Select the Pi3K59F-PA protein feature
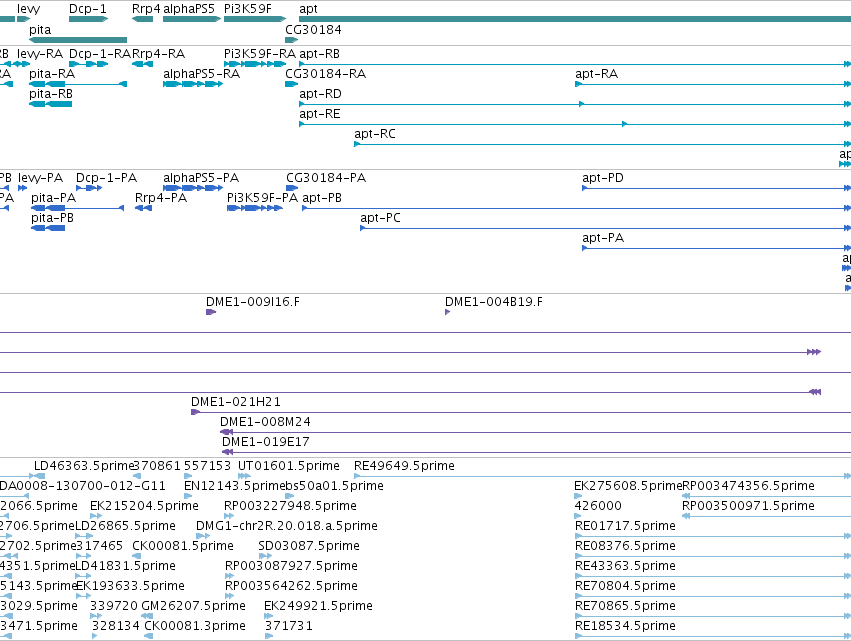 tap(255, 208)
